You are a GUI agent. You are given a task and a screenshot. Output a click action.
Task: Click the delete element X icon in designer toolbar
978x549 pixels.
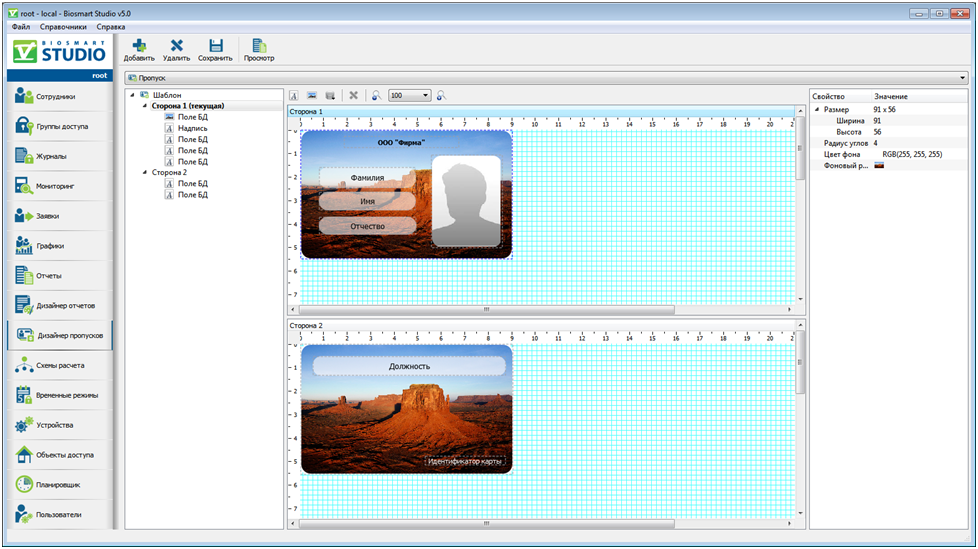(353, 96)
